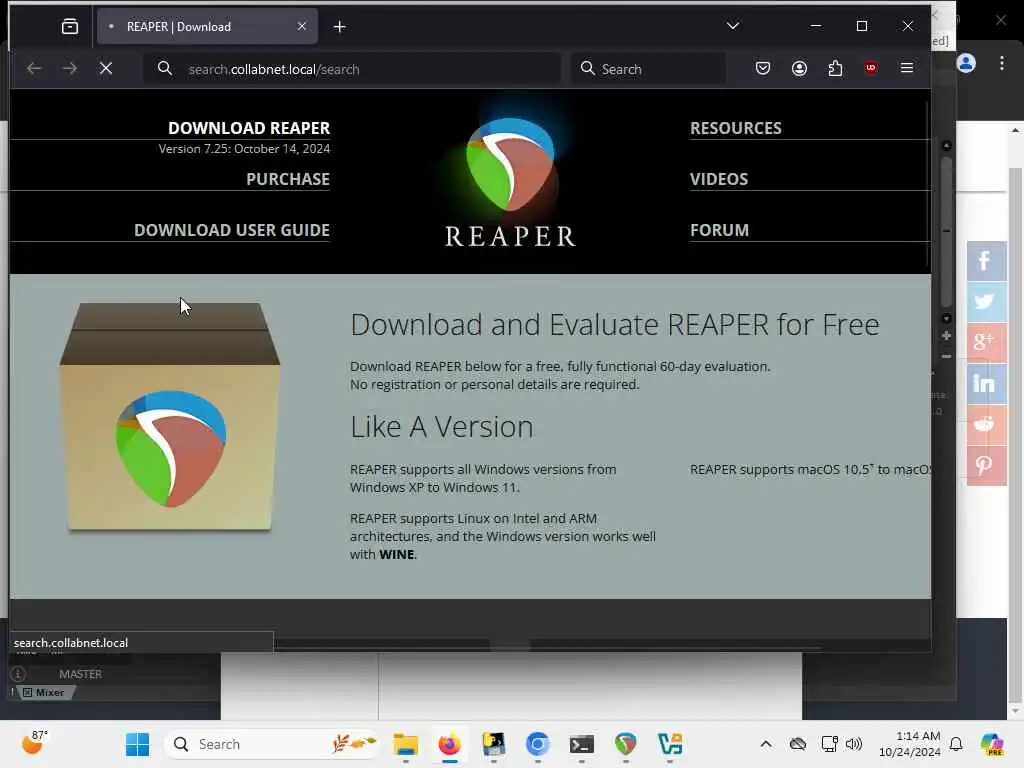The image size is (1024, 768).
Task: Open the clock showing 1:14 AM
Action: point(910,744)
